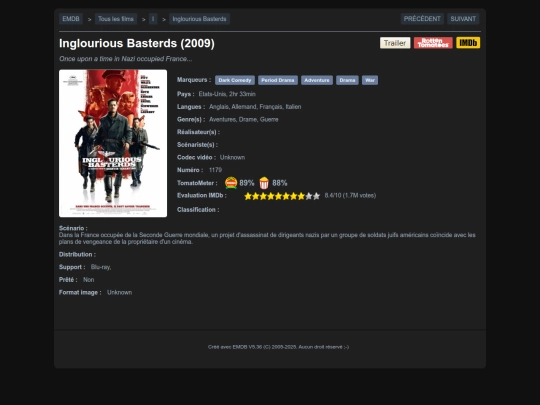Open the Tous les films breadcrumb

pyautogui.click(x=116, y=19)
